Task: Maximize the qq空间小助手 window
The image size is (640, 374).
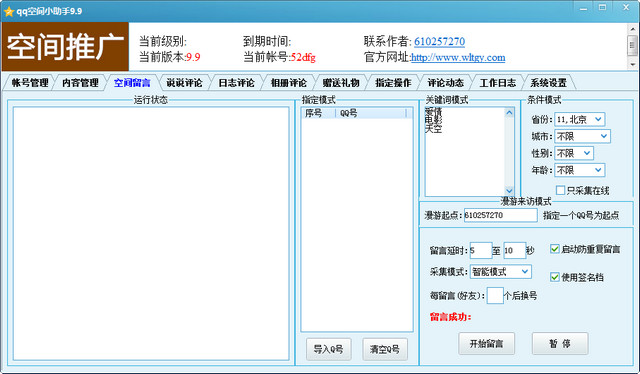Action: point(602,8)
